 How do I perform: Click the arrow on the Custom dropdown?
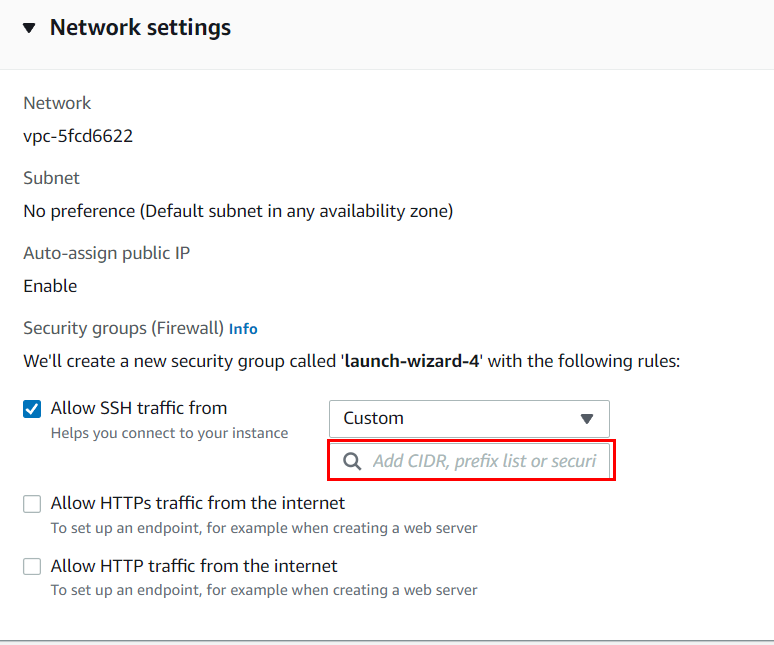[x=587, y=418]
